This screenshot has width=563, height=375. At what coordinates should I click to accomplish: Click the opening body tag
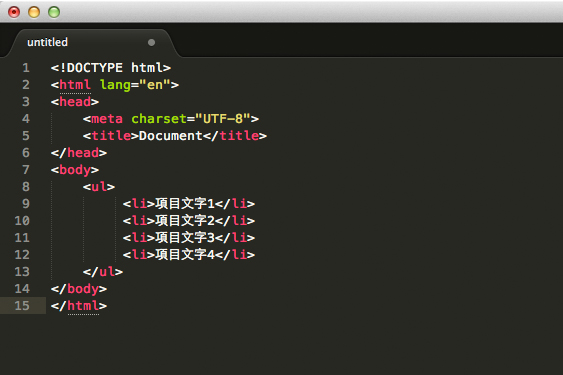[75, 170]
